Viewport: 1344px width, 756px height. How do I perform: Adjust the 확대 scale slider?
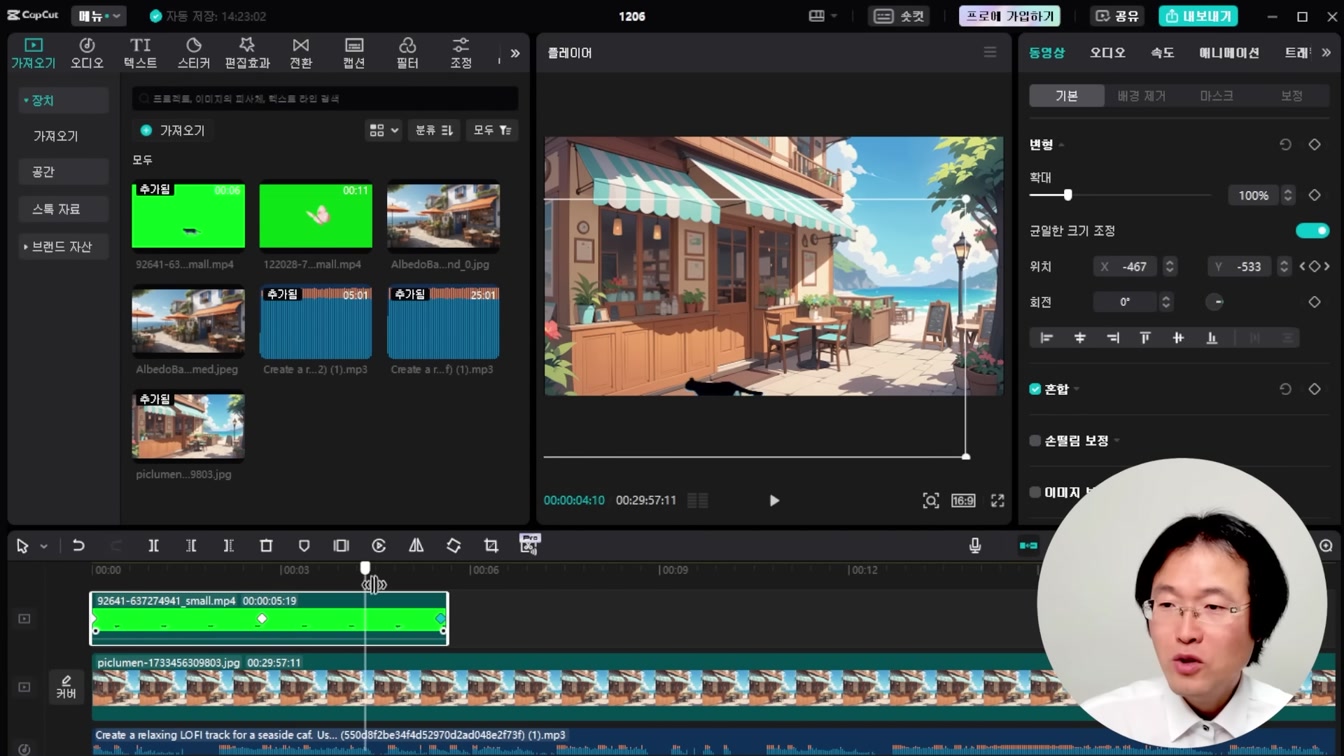tap(1119, 196)
